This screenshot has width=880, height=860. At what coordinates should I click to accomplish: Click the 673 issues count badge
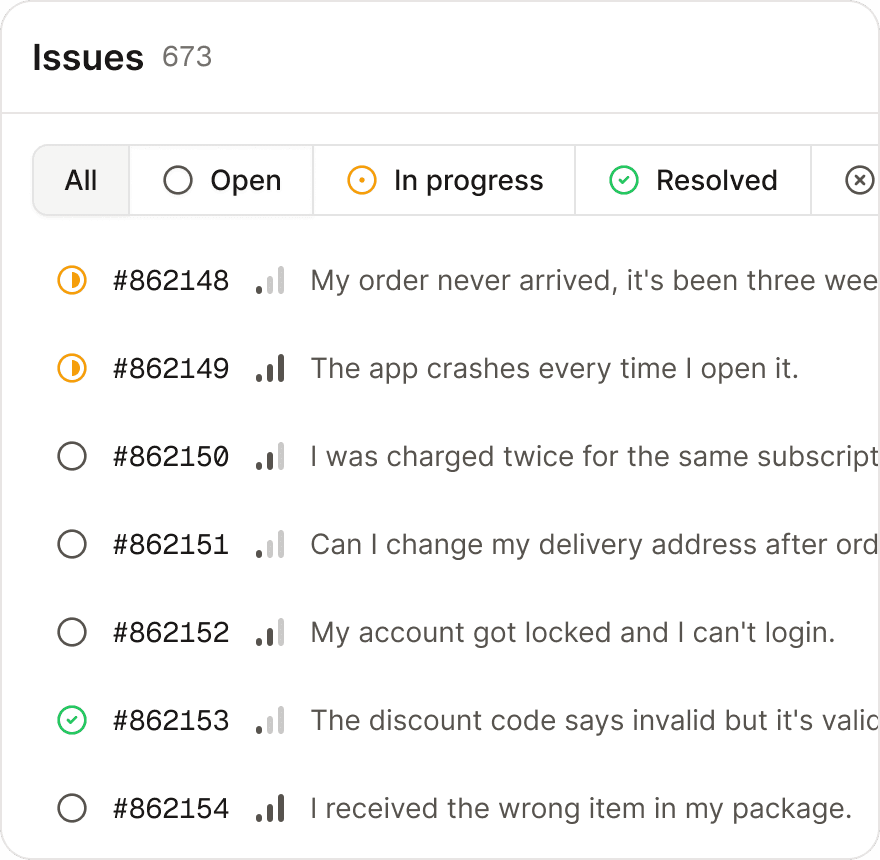tap(187, 57)
